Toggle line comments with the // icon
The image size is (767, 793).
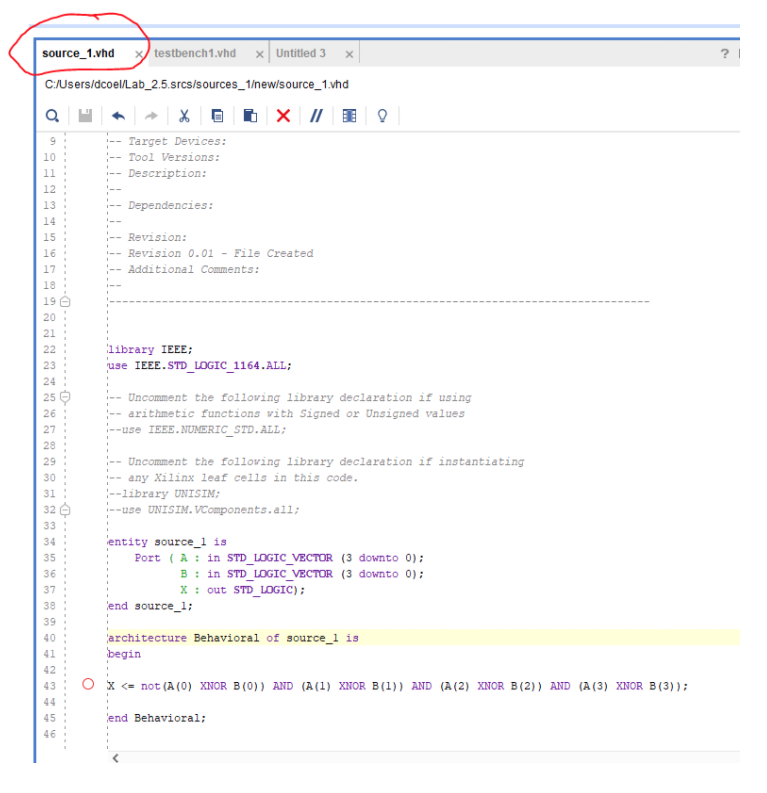317,116
